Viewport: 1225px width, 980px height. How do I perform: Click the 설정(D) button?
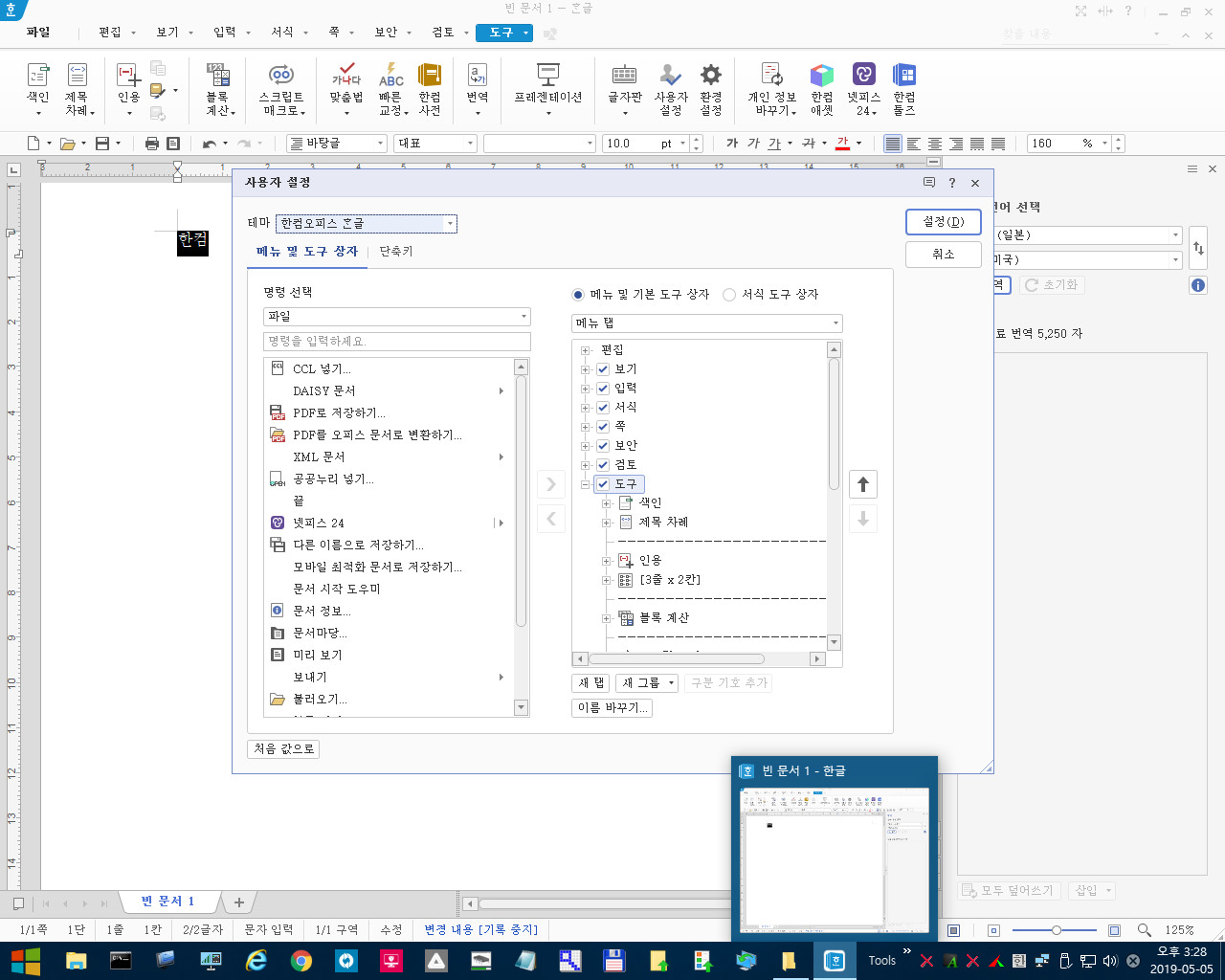point(944,222)
